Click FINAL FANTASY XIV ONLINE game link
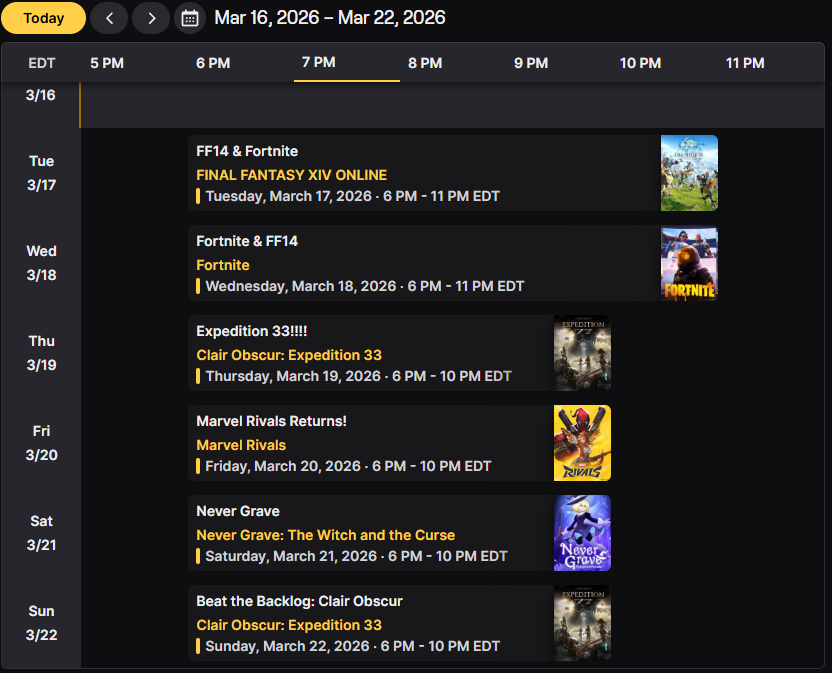Screen dimensions: 832x673 click(x=291, y=175)
